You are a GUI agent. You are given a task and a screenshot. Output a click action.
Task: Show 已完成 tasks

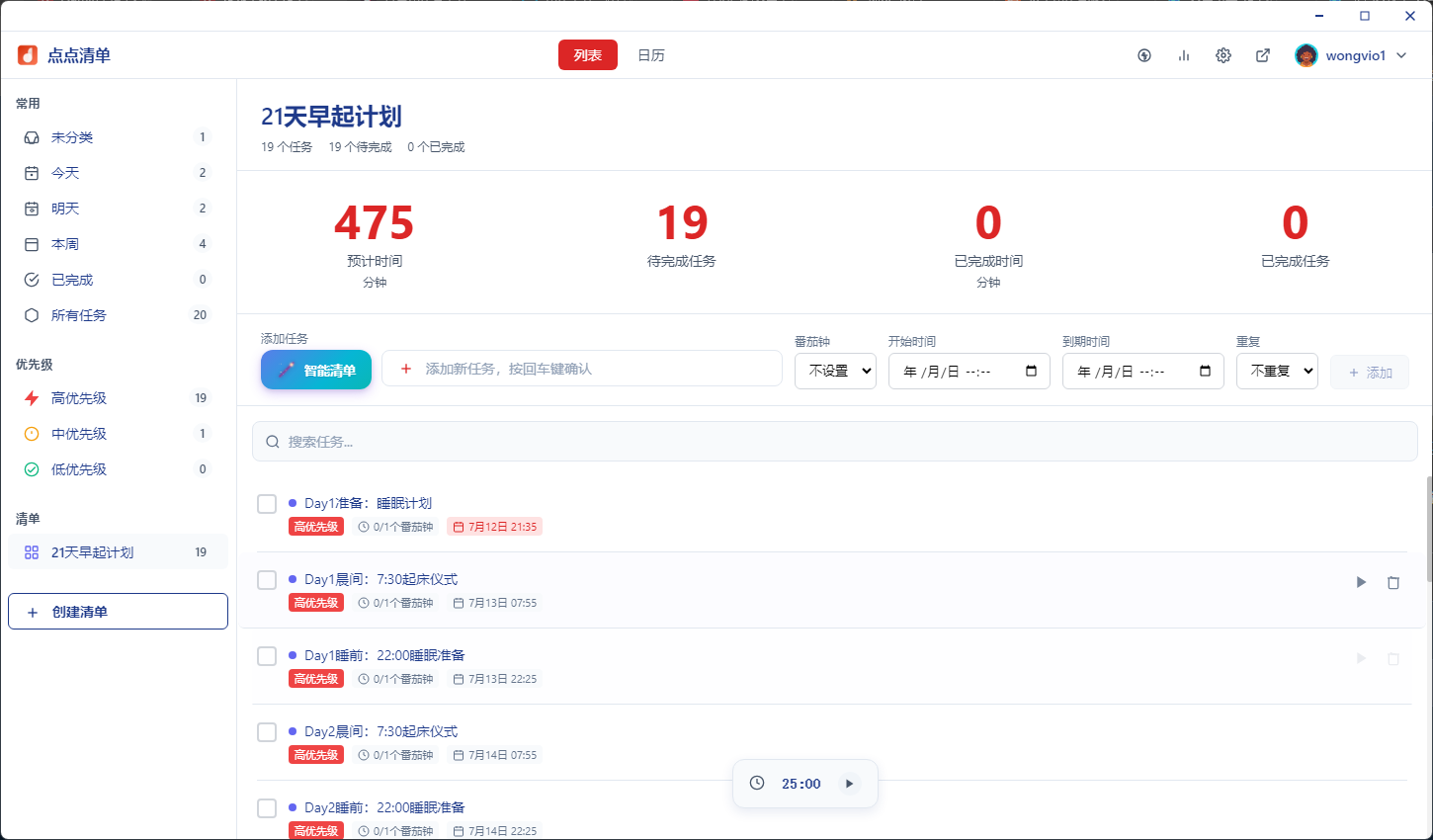[x=118, y=280]
